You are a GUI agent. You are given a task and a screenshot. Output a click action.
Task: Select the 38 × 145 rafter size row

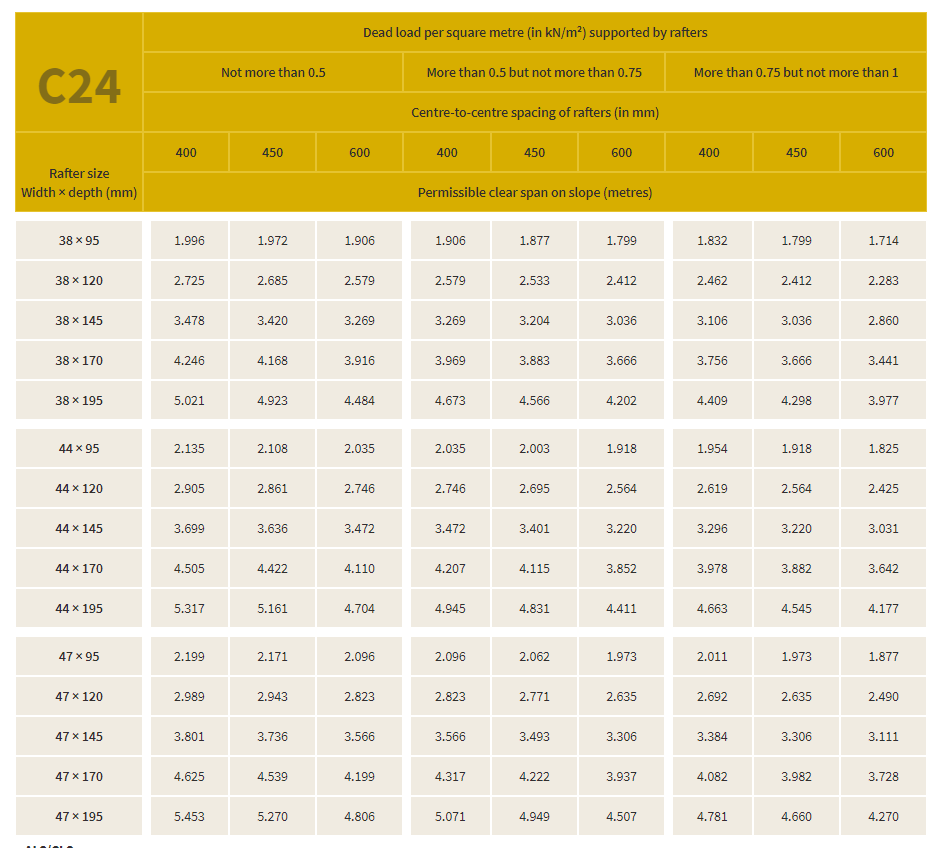point(79,320)
